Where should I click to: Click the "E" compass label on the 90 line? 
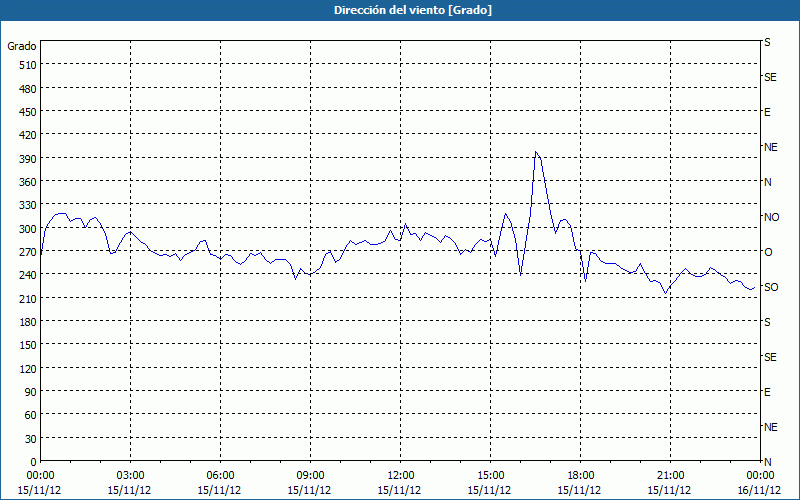click(x=767, y=392)
